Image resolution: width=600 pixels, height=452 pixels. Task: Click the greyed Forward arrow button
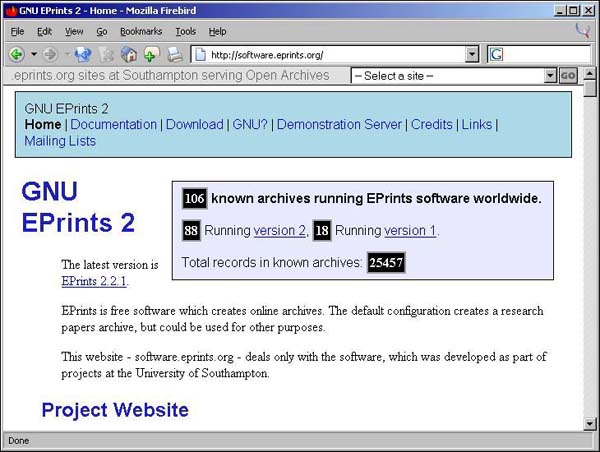(50, 55)
